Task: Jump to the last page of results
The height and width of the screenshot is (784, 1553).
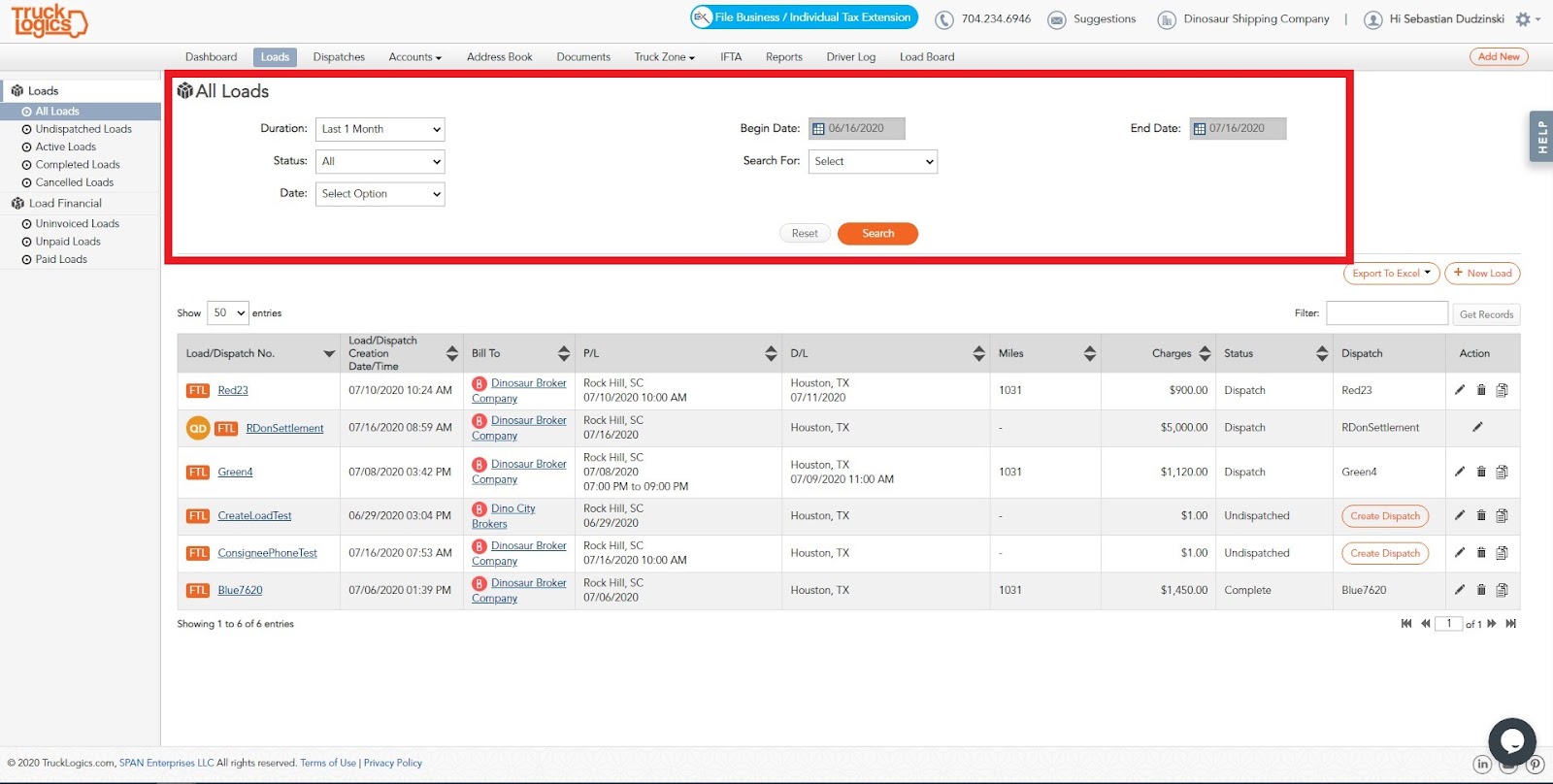Action: 1510,624
